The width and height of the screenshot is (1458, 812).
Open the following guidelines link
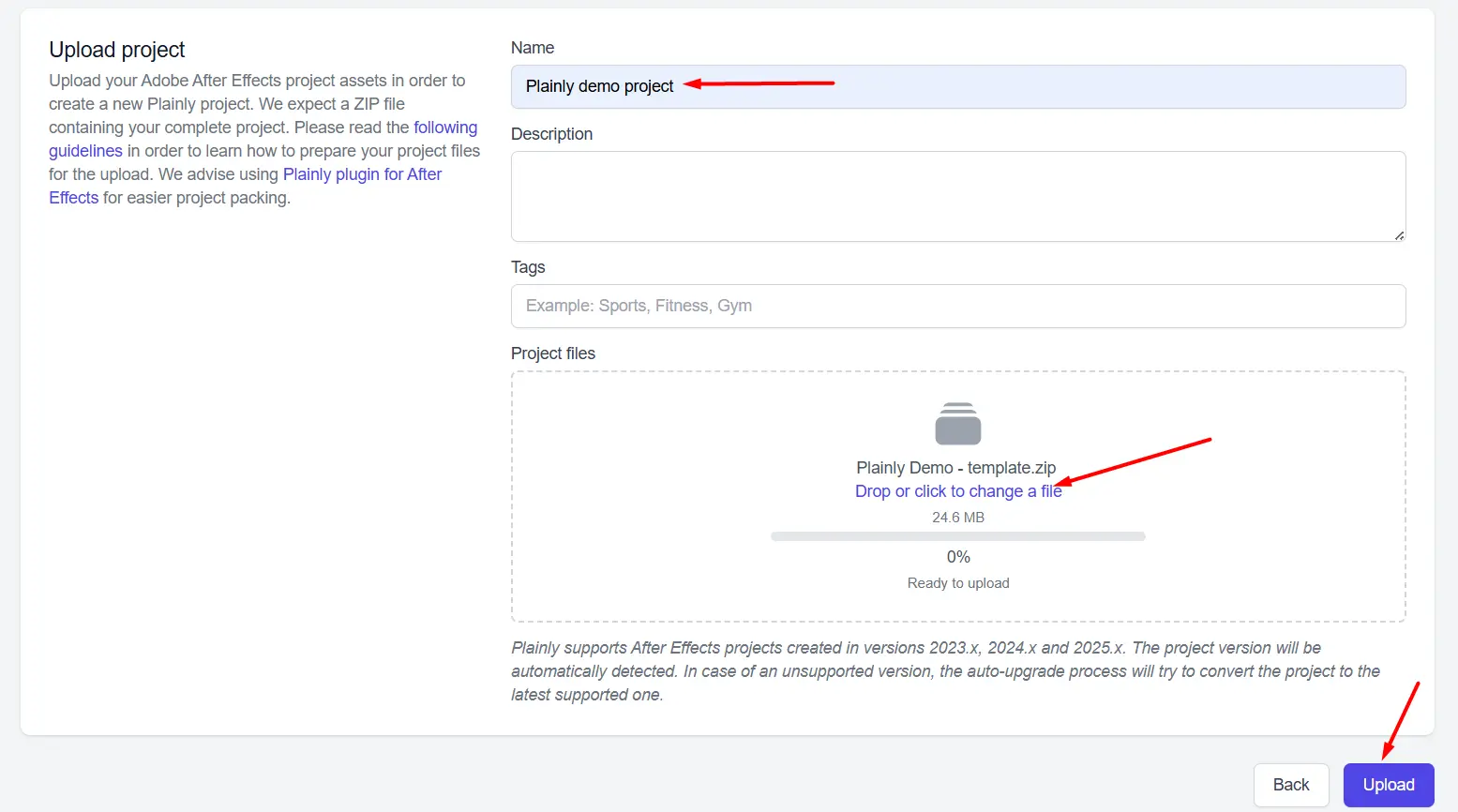[x=445, y=128]
